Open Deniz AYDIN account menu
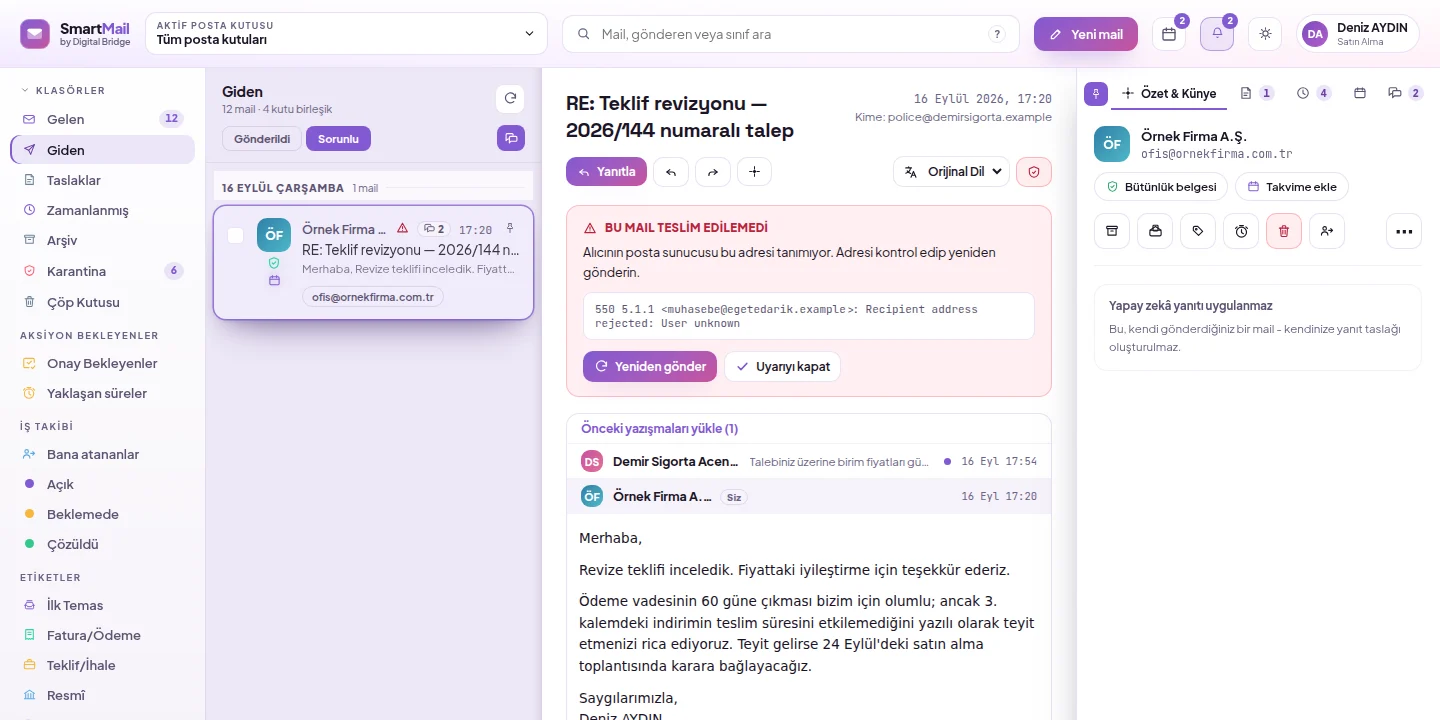This screenshot has width=1440, height=720. pyautogui.click(x=1358, y=34)
